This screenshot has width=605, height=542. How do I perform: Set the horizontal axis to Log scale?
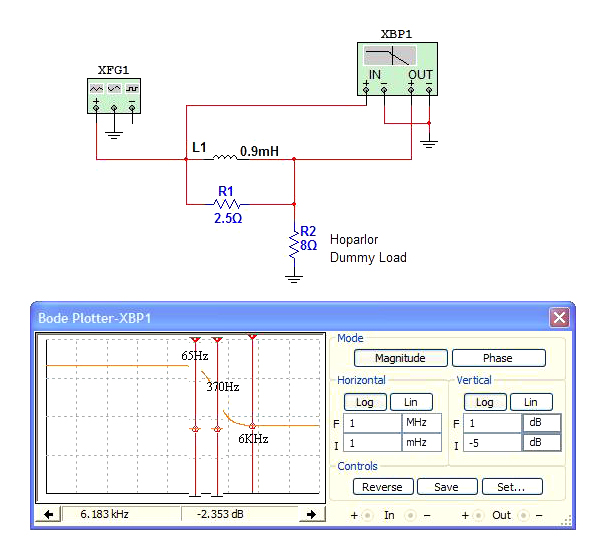364,402
